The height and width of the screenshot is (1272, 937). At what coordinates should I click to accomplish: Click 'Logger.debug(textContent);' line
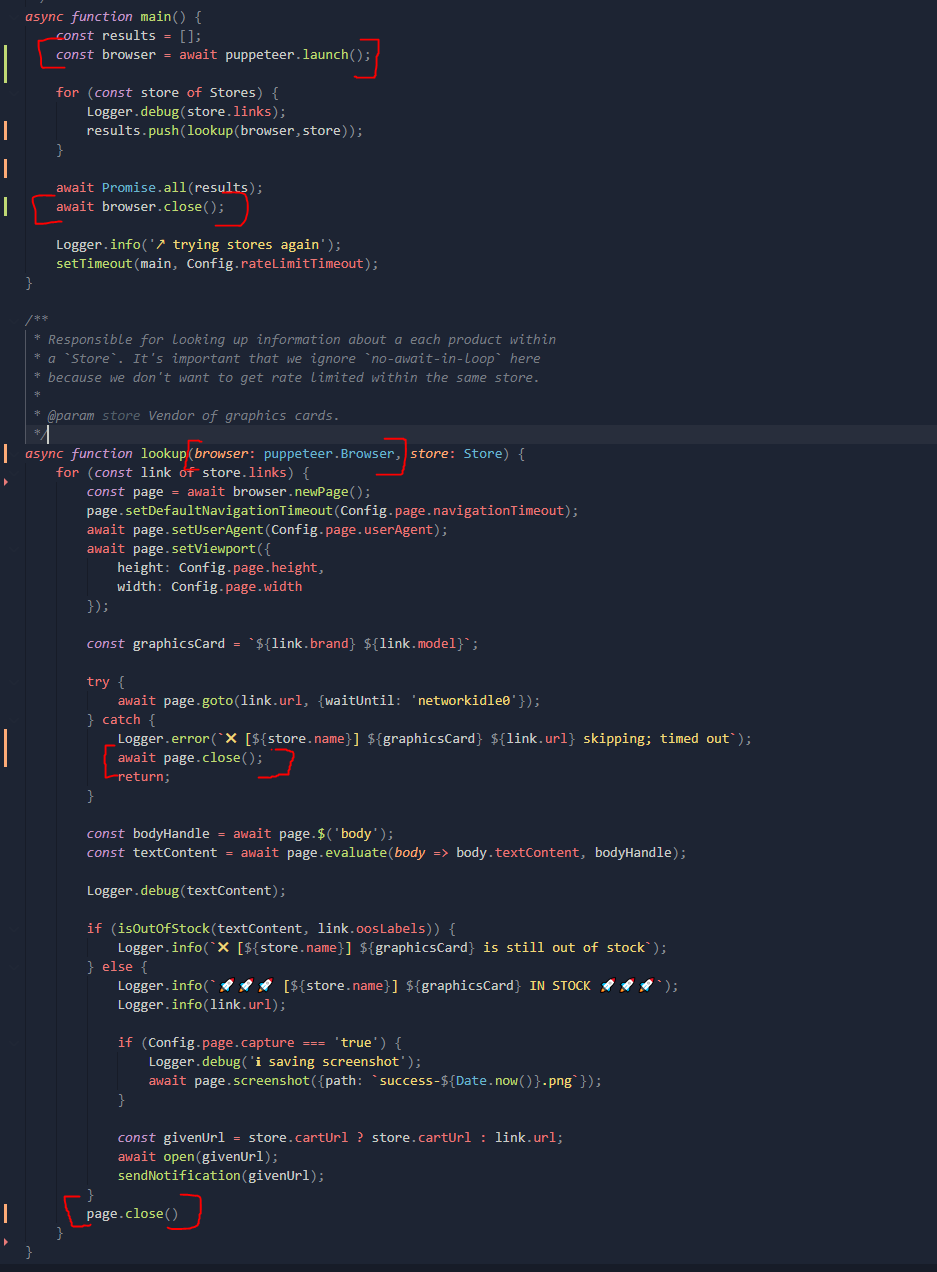tap(186, 890)
